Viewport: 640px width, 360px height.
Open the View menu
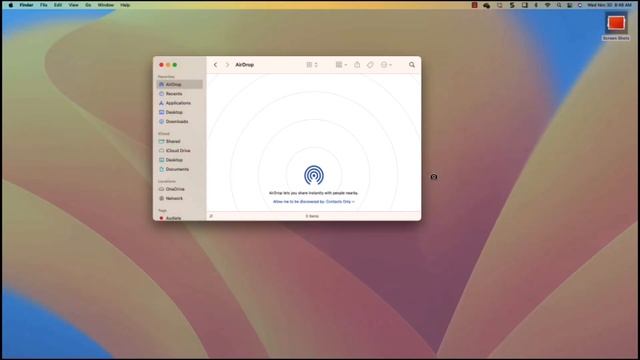73,5
